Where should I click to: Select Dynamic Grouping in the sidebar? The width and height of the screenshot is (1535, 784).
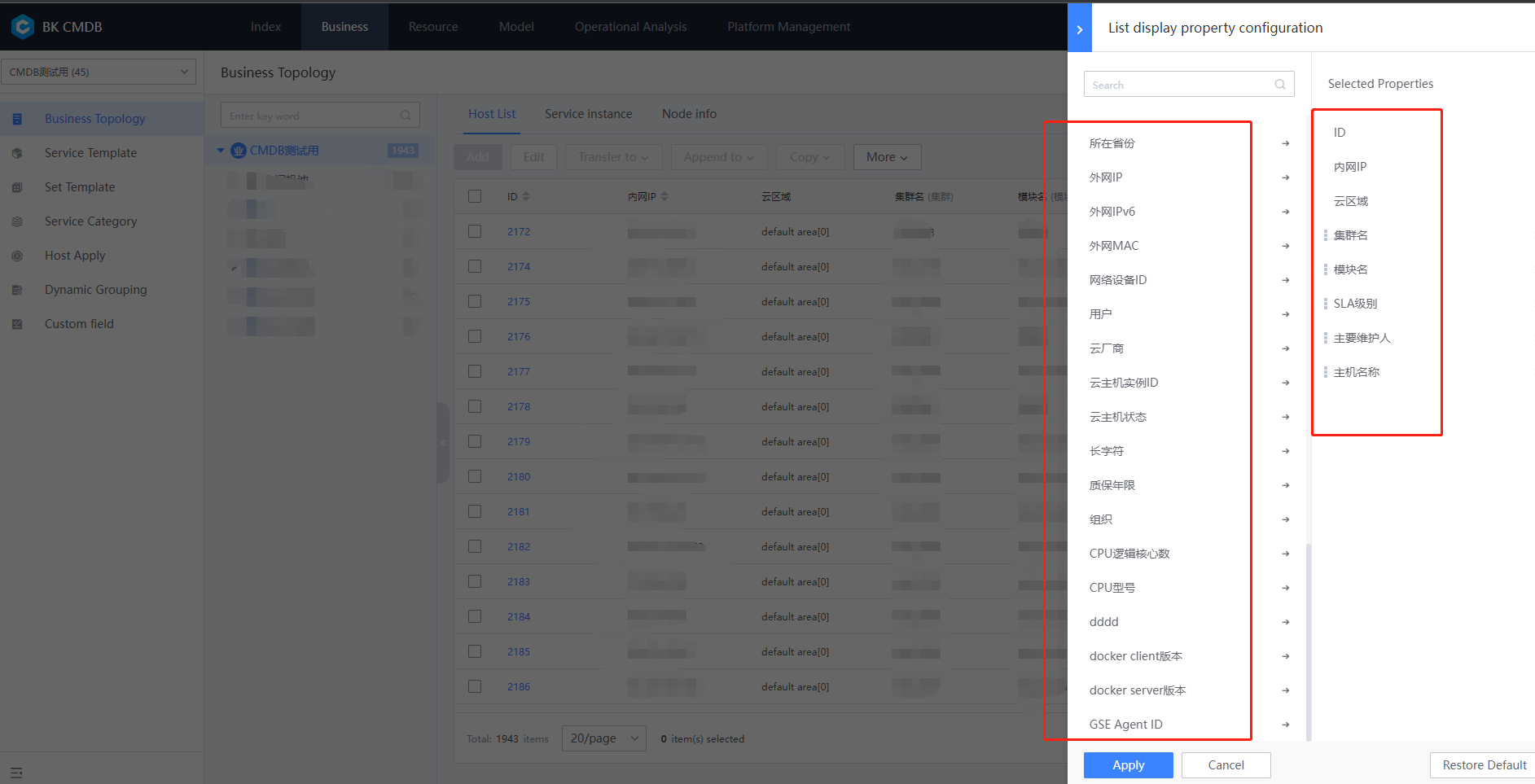coord(95,289)
